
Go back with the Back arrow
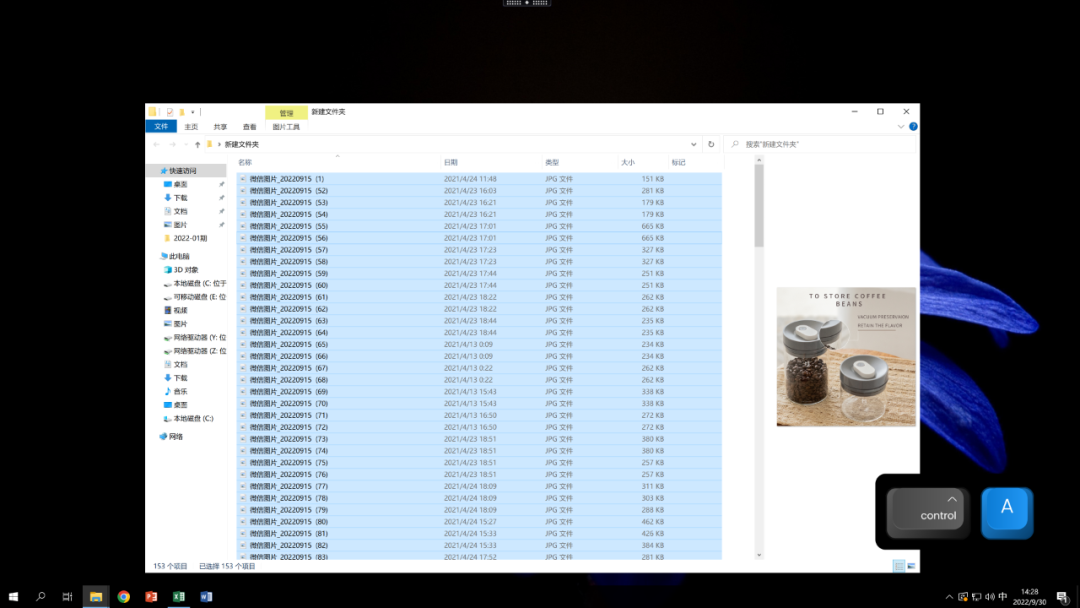click(156, 144)
